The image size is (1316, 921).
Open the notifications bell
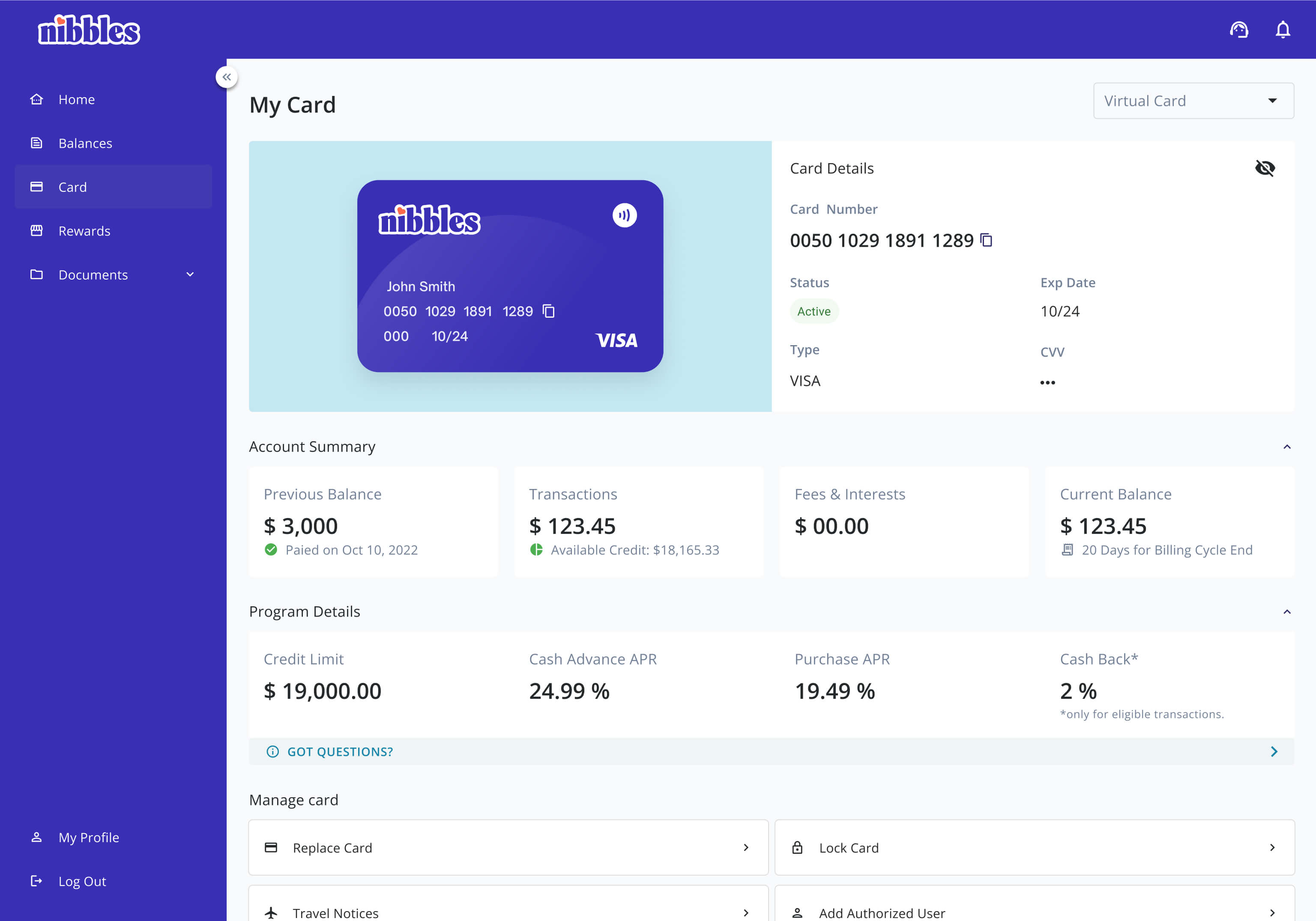[x=1283, y=29]
